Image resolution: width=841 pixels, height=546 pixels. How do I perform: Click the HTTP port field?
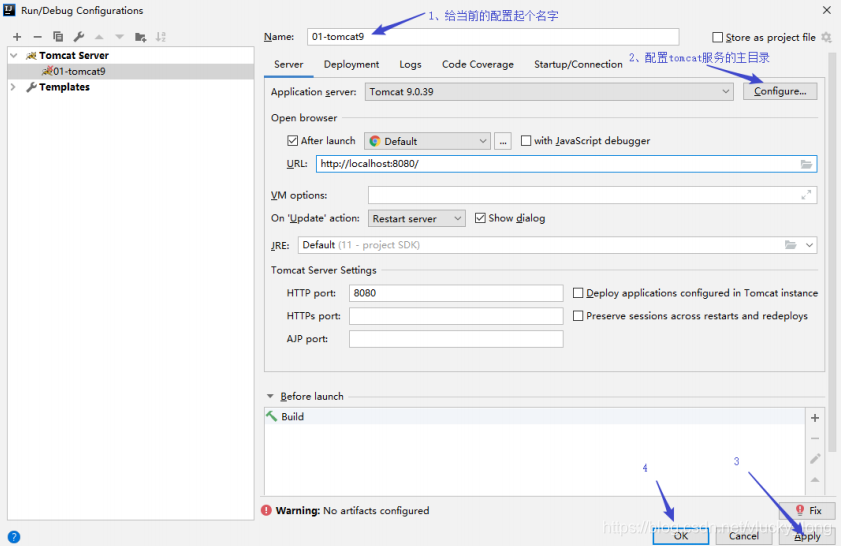pyautogui.click(x=456, y=293)
